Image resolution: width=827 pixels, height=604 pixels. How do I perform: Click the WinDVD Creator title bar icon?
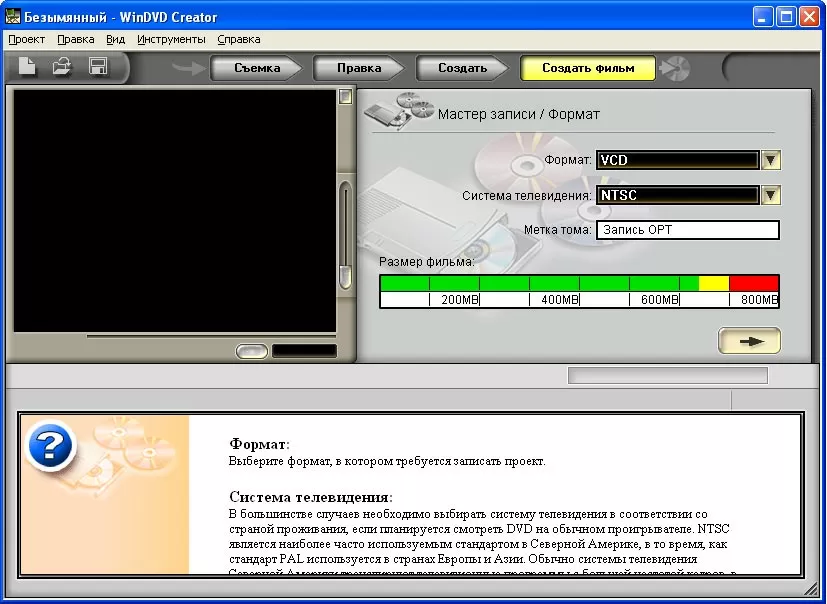tap(14, 17)
